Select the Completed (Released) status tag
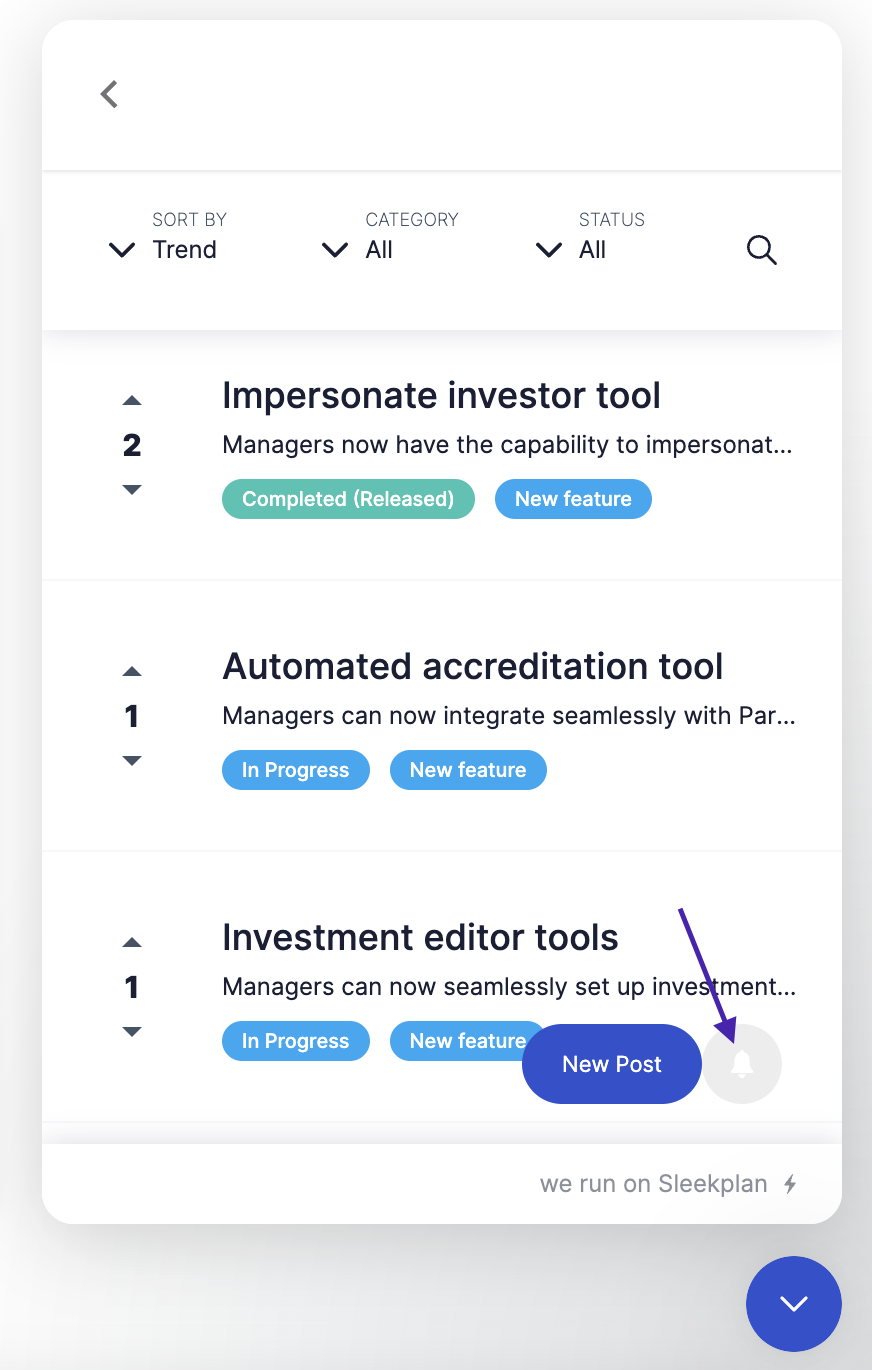This screenshot has height=1370, width=872. (348, 499)
